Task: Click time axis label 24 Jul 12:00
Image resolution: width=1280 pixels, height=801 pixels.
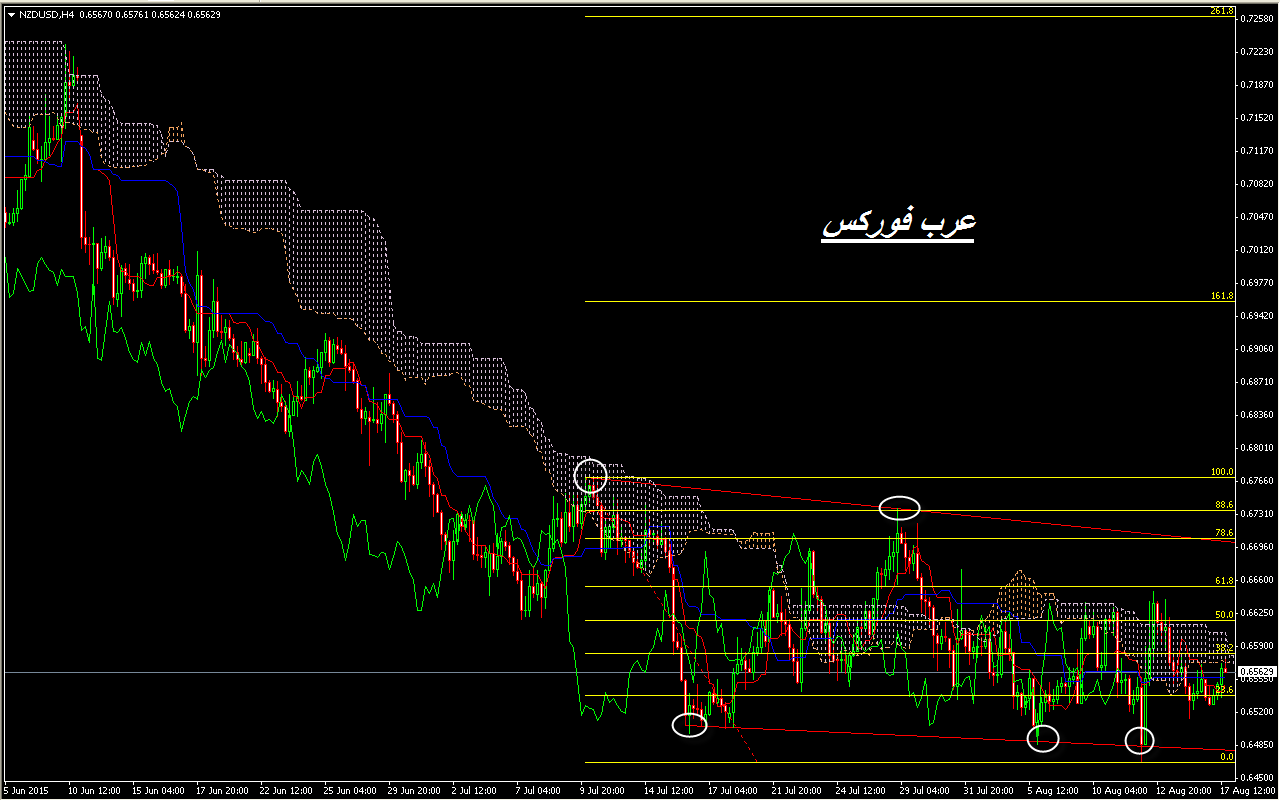Action: pos(862,791)
